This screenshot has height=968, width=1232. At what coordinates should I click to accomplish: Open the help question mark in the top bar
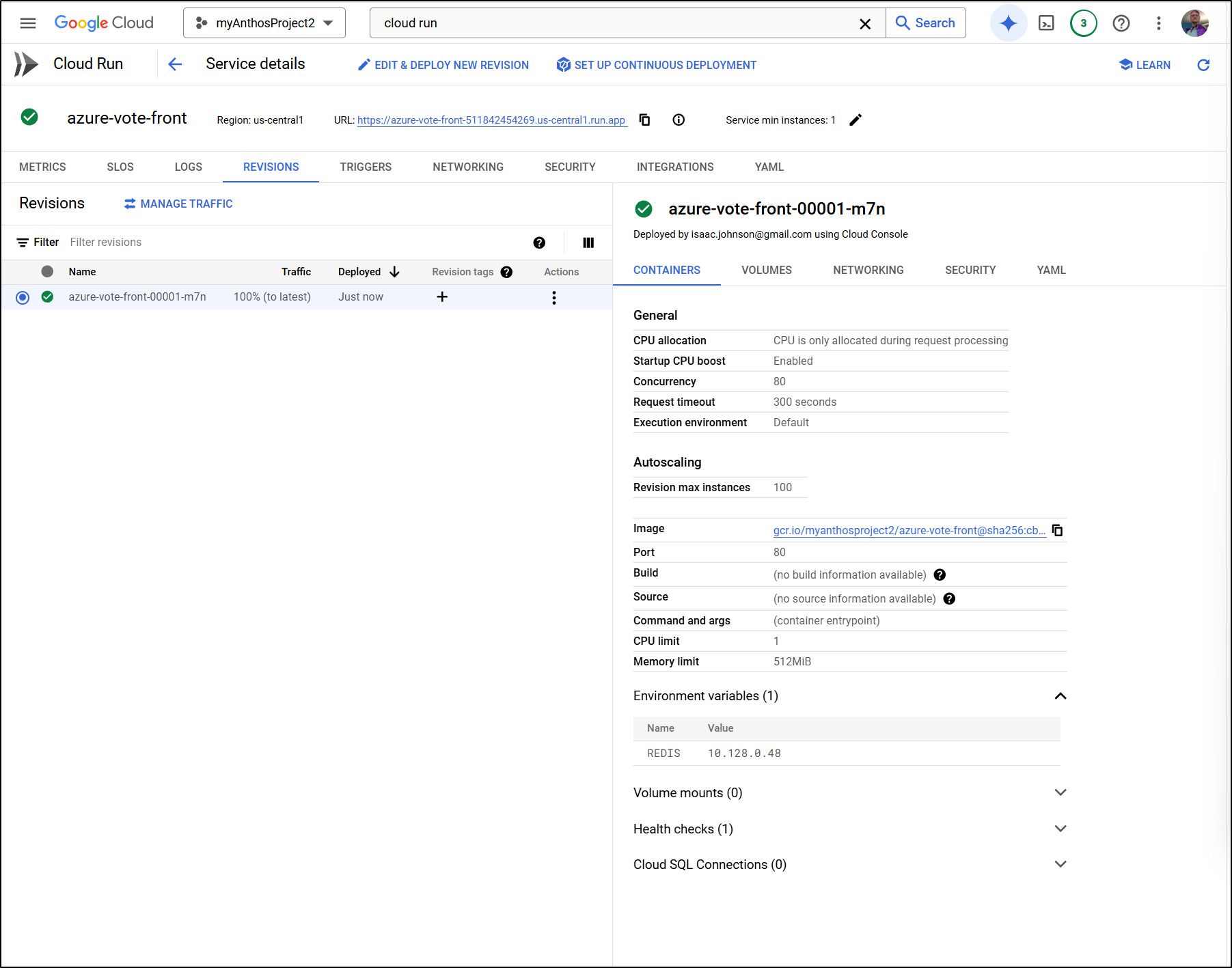[x=1121, y=23]
